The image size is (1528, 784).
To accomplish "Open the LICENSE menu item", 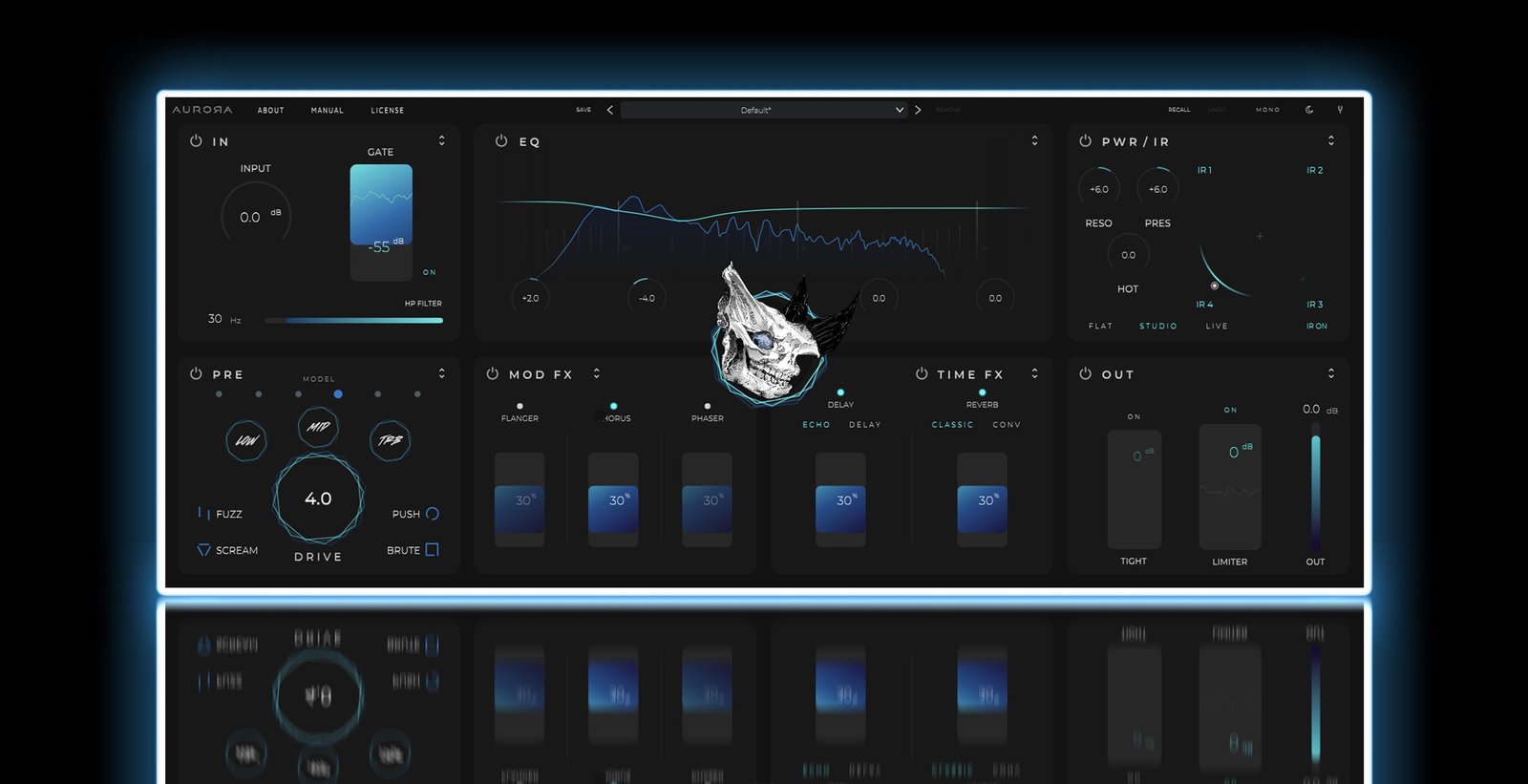I will tap(387, 111).
